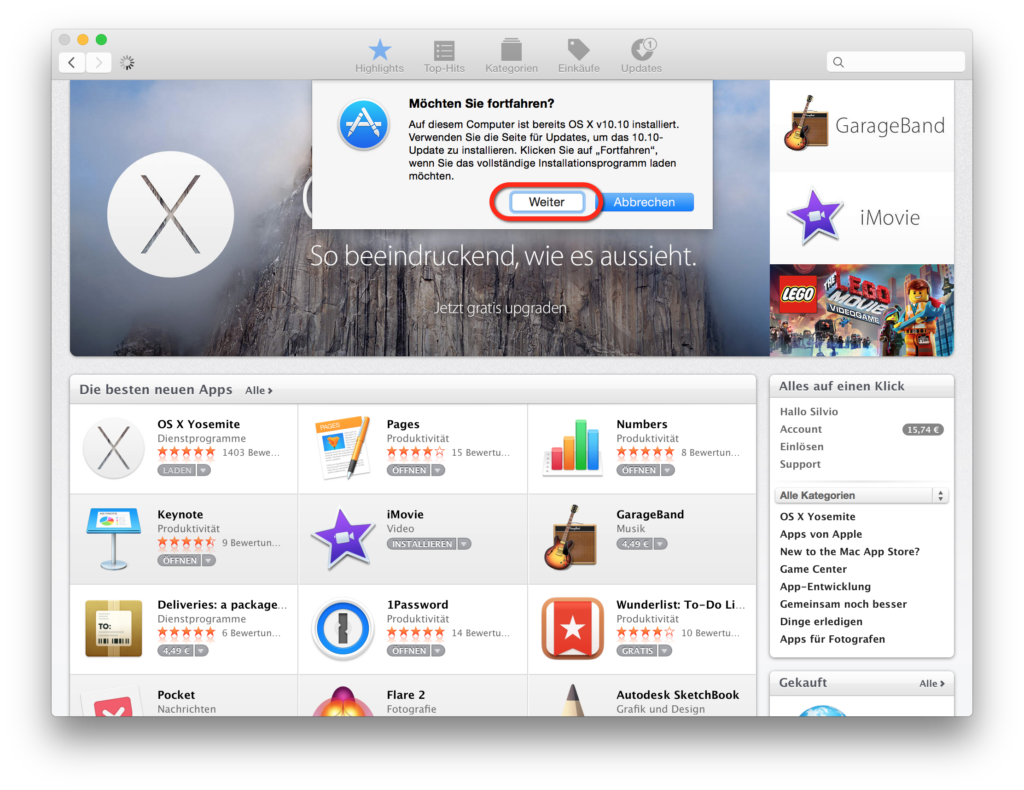The image size is (1024, 790).
Task: Expand arrow next to 1Password ÖFFNEN
Action: (438, 651)
